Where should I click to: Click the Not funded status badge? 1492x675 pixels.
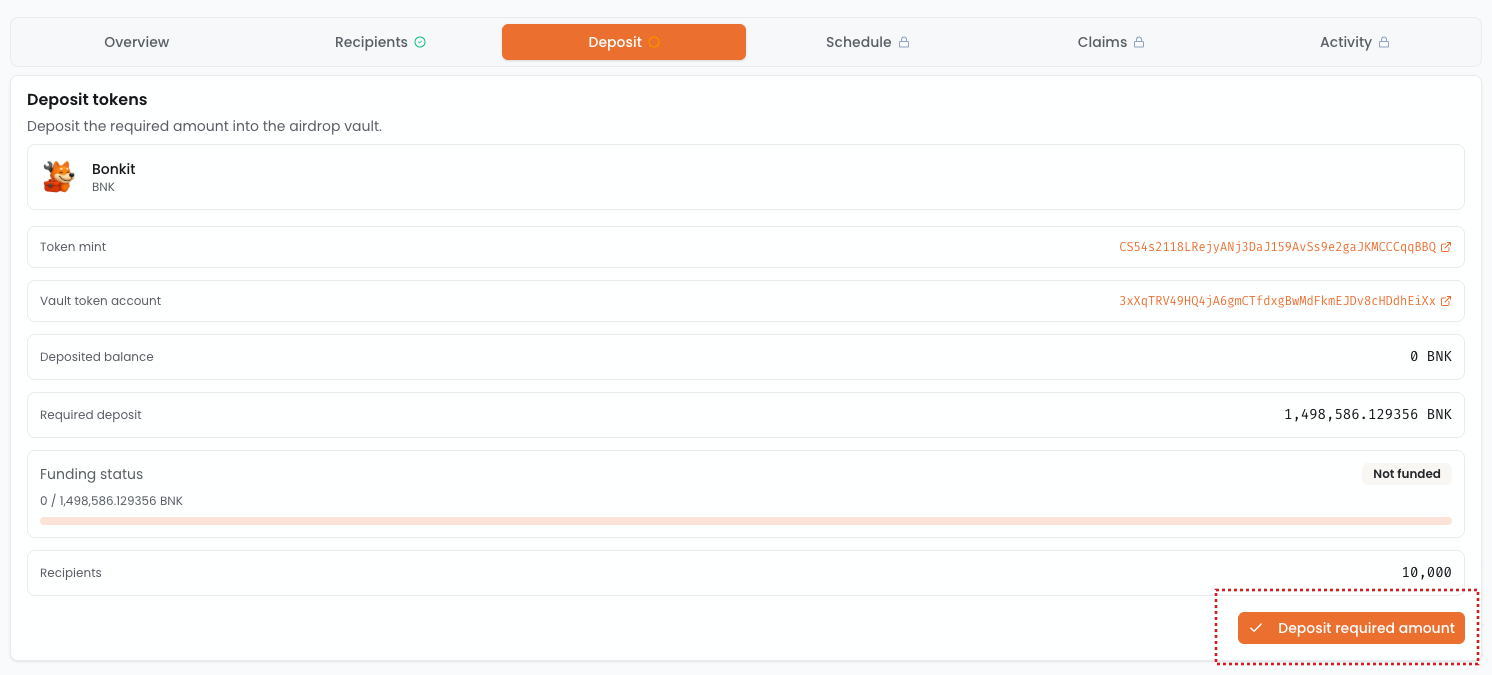click(x=1406, y=474)
